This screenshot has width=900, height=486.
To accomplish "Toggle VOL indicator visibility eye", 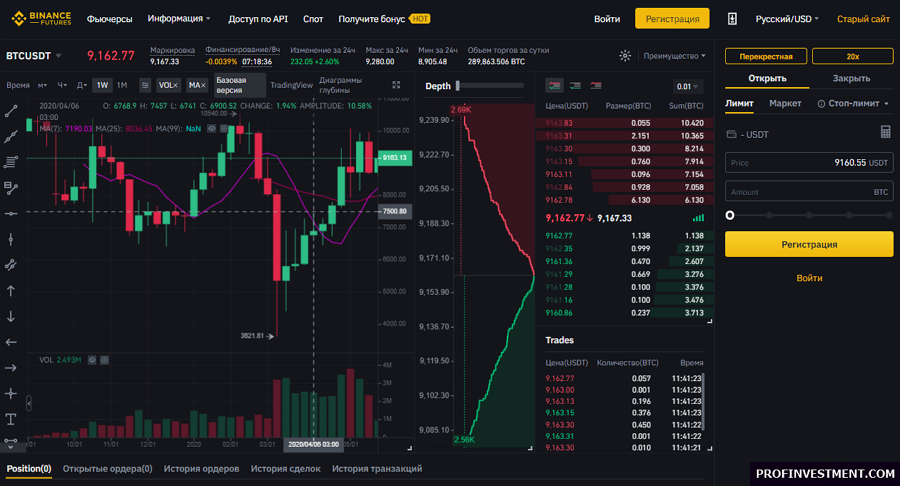I will [92, 360].
